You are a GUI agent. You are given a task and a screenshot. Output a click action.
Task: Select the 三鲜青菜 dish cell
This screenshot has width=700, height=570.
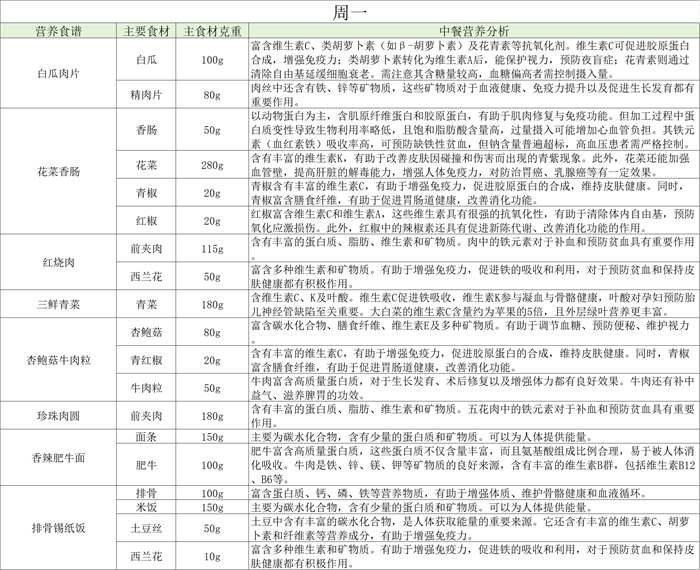(57, 304)
